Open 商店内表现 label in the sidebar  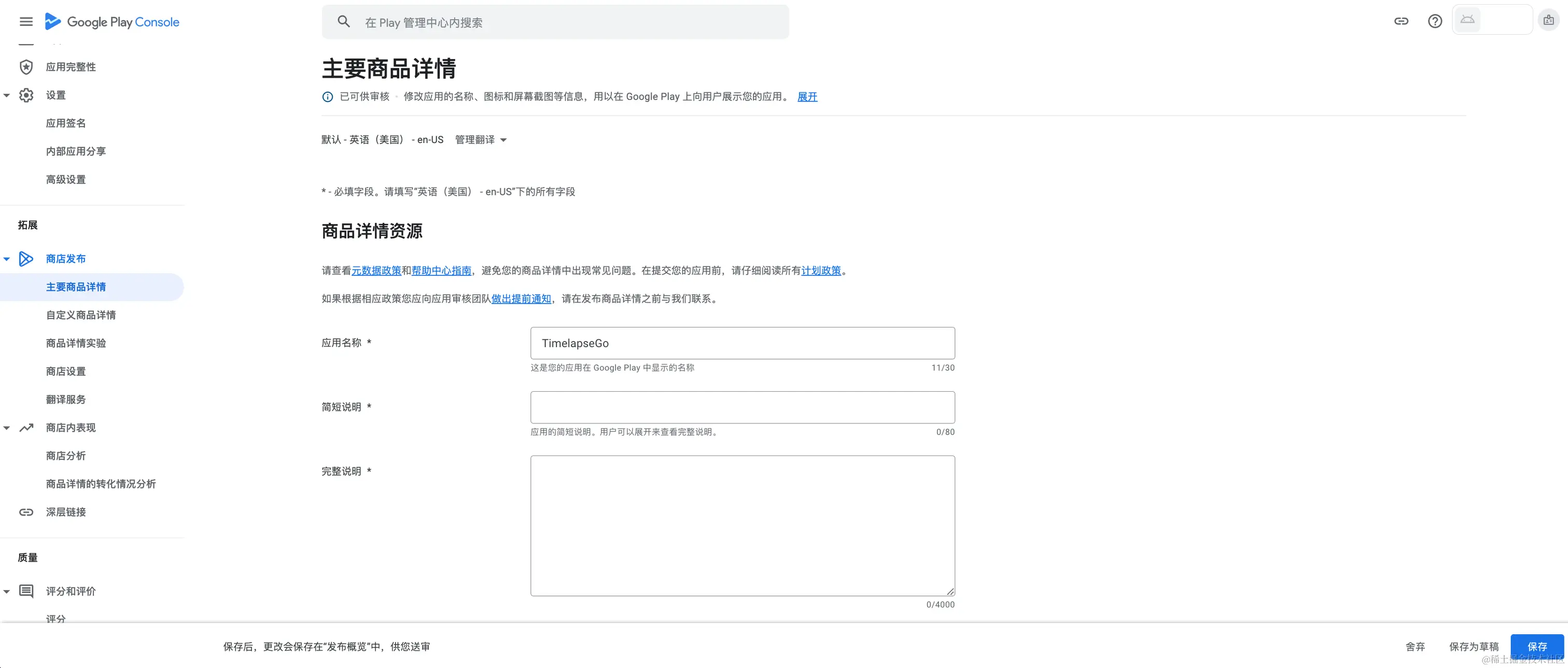tap(71, 428)
